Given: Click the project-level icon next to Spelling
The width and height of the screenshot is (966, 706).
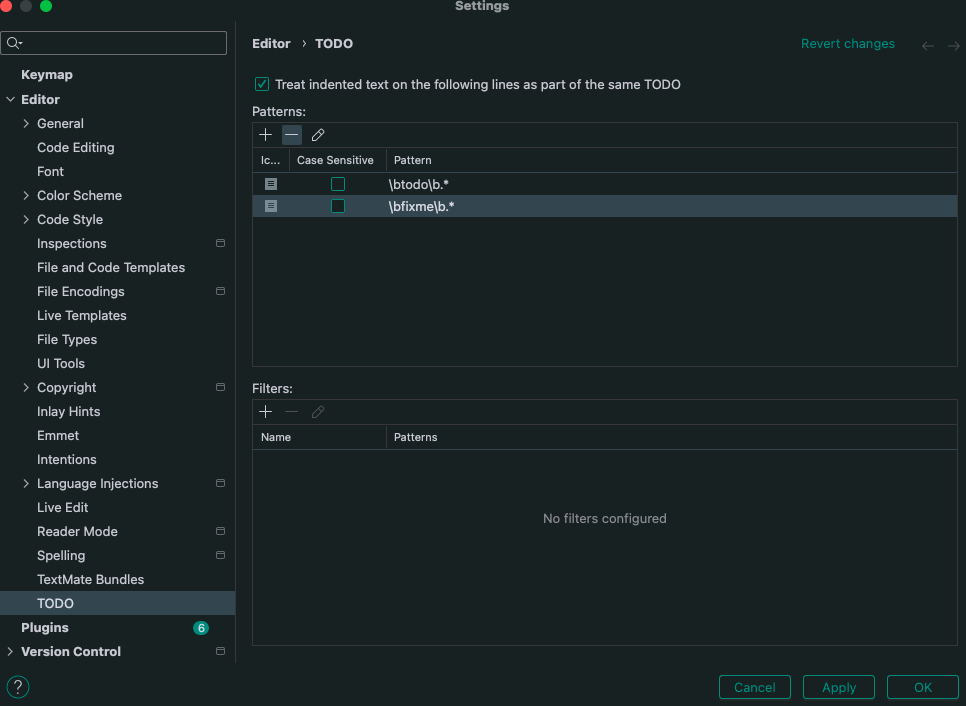Looking at the screenshot, I should [220, 555].
